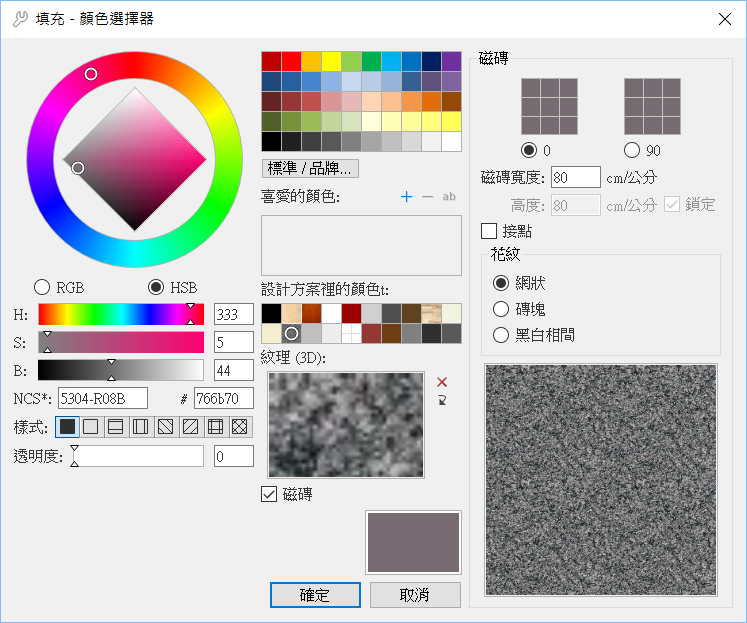Choose the horizontal split style icon
Screen dimensions: 747x623
coord(115,427)
